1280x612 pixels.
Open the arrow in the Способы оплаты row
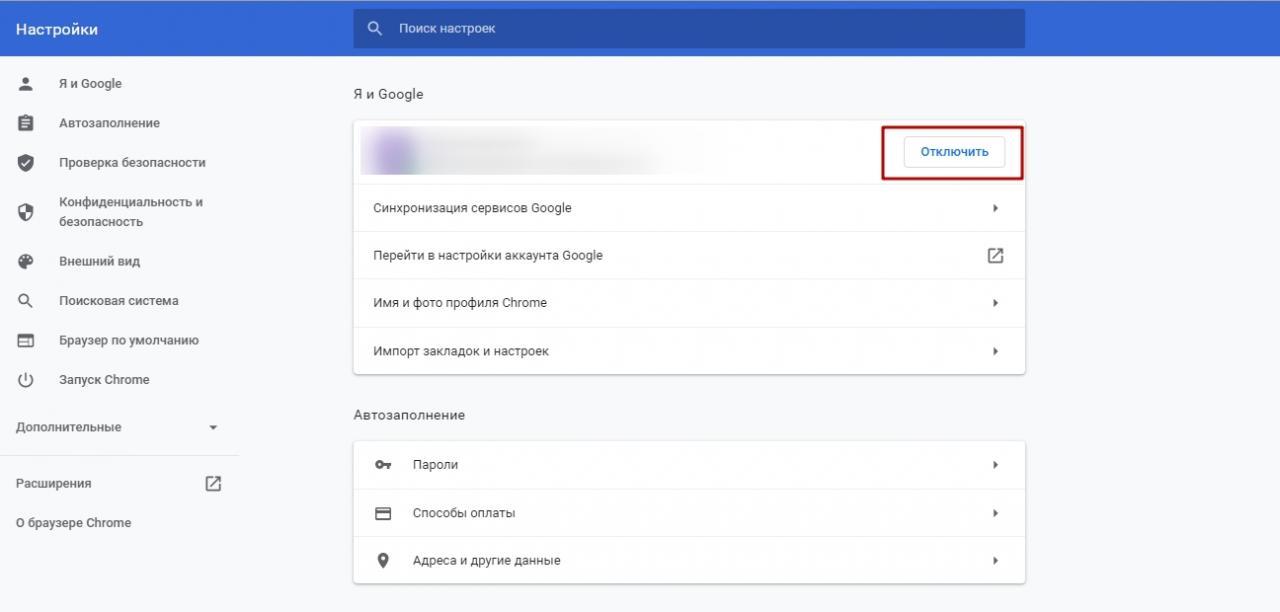(995, 513)
